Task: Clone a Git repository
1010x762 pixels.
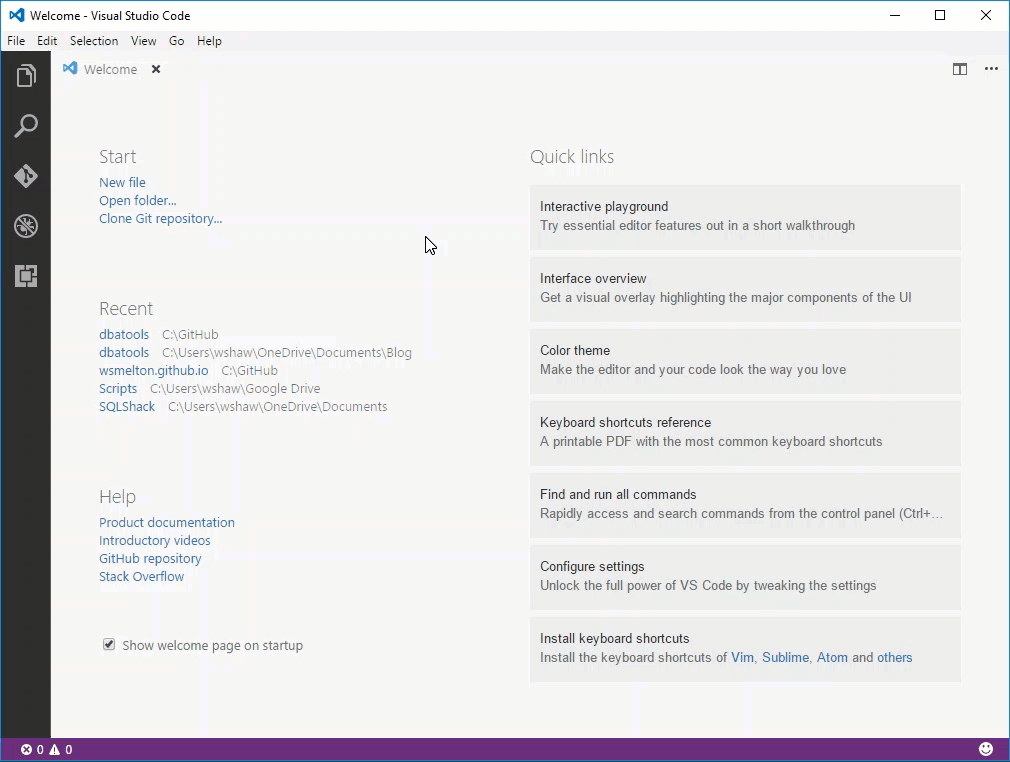Action: (x=160, y=218)
